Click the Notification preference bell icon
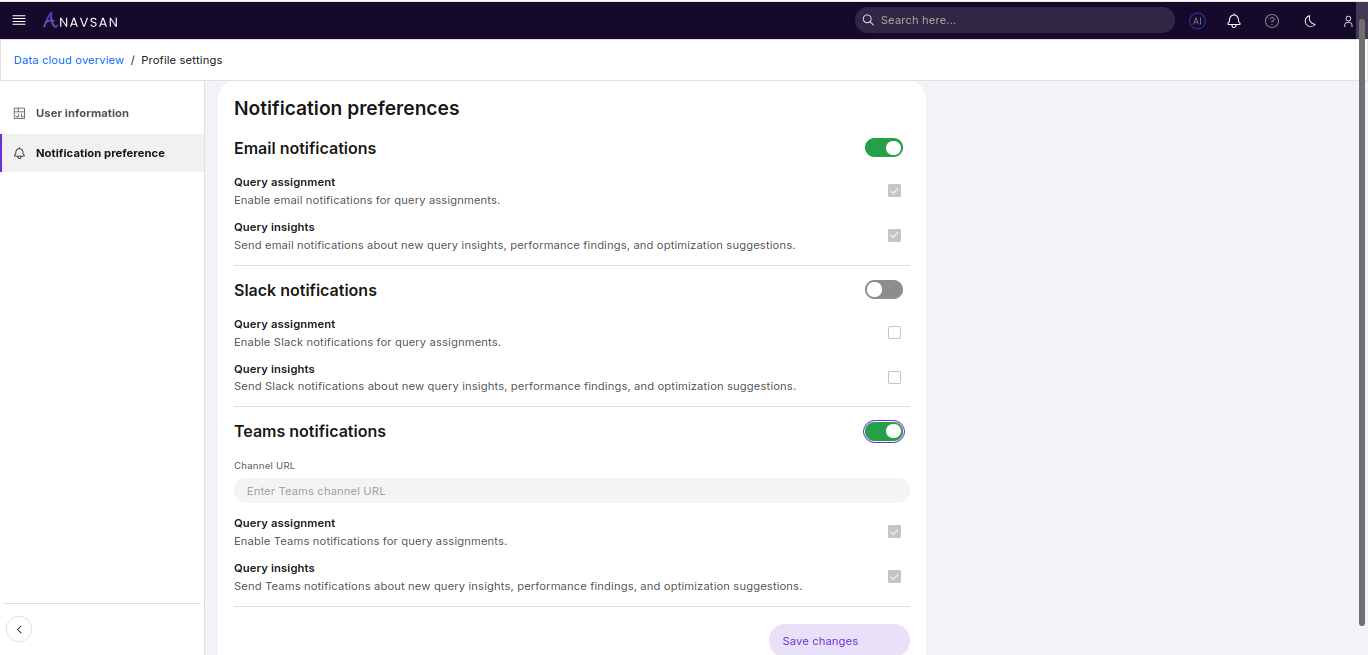The image size is (1368, 655). coord(19,153)
